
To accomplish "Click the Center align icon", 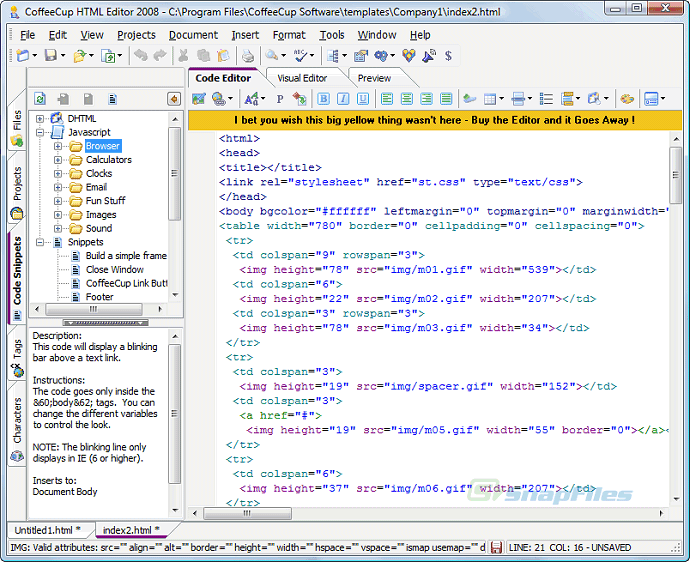I will click(407, 99).
